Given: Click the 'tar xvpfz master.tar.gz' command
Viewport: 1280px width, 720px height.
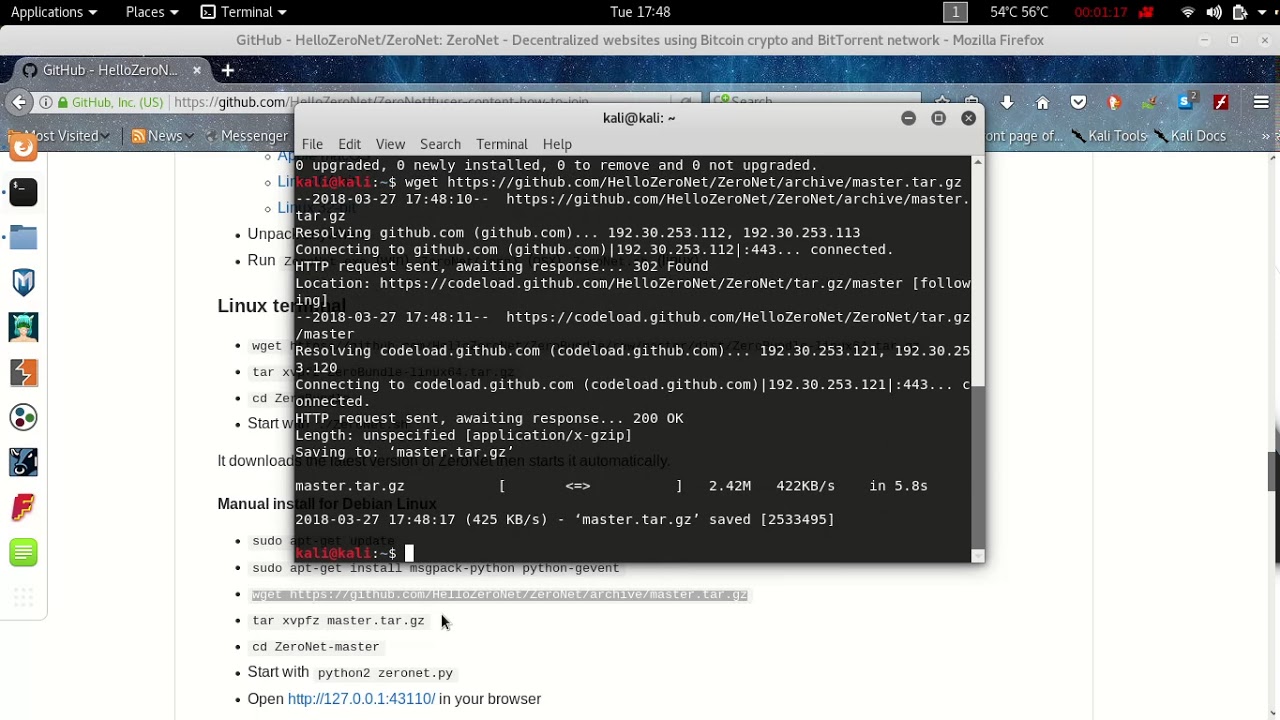Looking at the screenshot, I should tap(338, 621).
